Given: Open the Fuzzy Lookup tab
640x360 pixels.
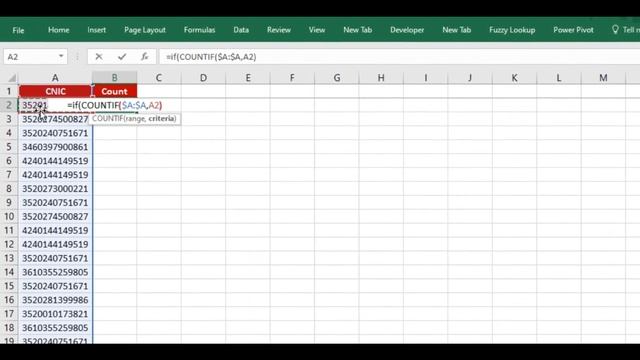Looking at the screenshot, I should [512, 30].
